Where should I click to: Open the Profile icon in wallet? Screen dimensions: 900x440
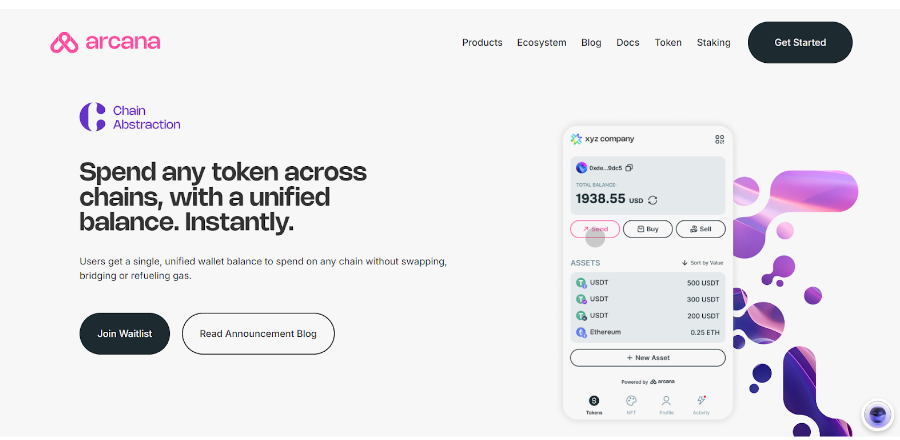coord(666,400)
